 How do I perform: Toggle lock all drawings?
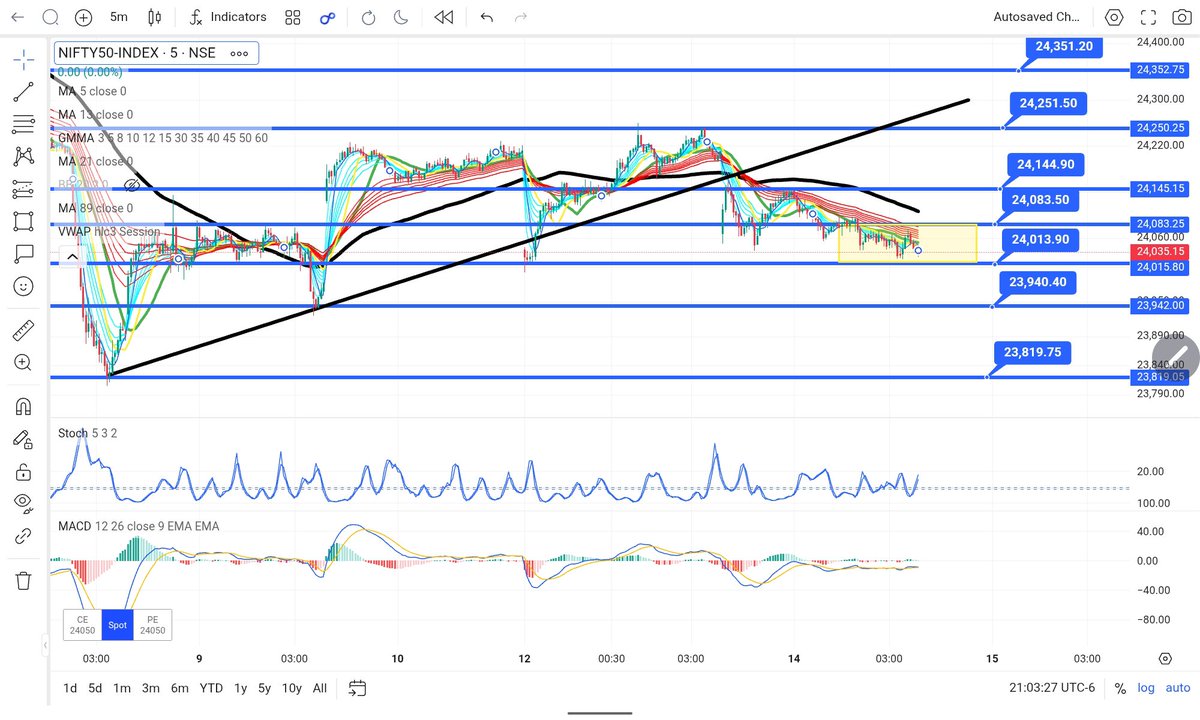23,471
